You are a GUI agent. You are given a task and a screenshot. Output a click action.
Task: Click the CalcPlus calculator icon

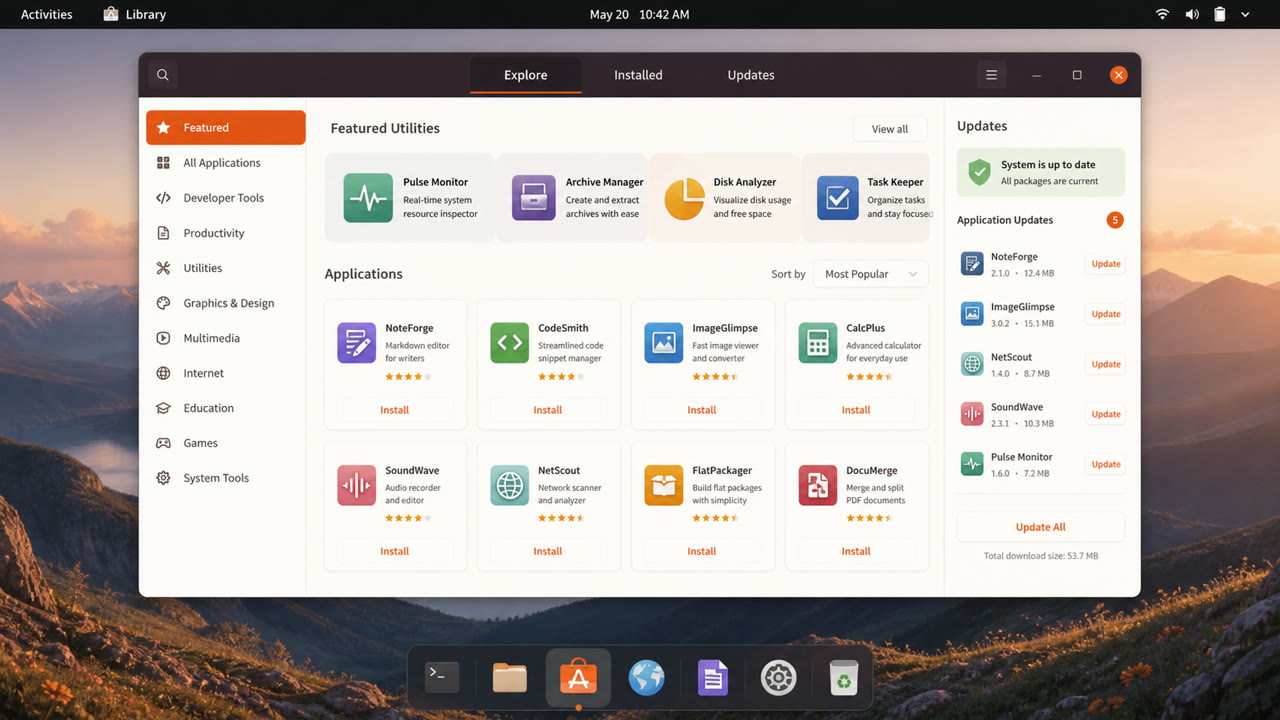tap(818, 343)
